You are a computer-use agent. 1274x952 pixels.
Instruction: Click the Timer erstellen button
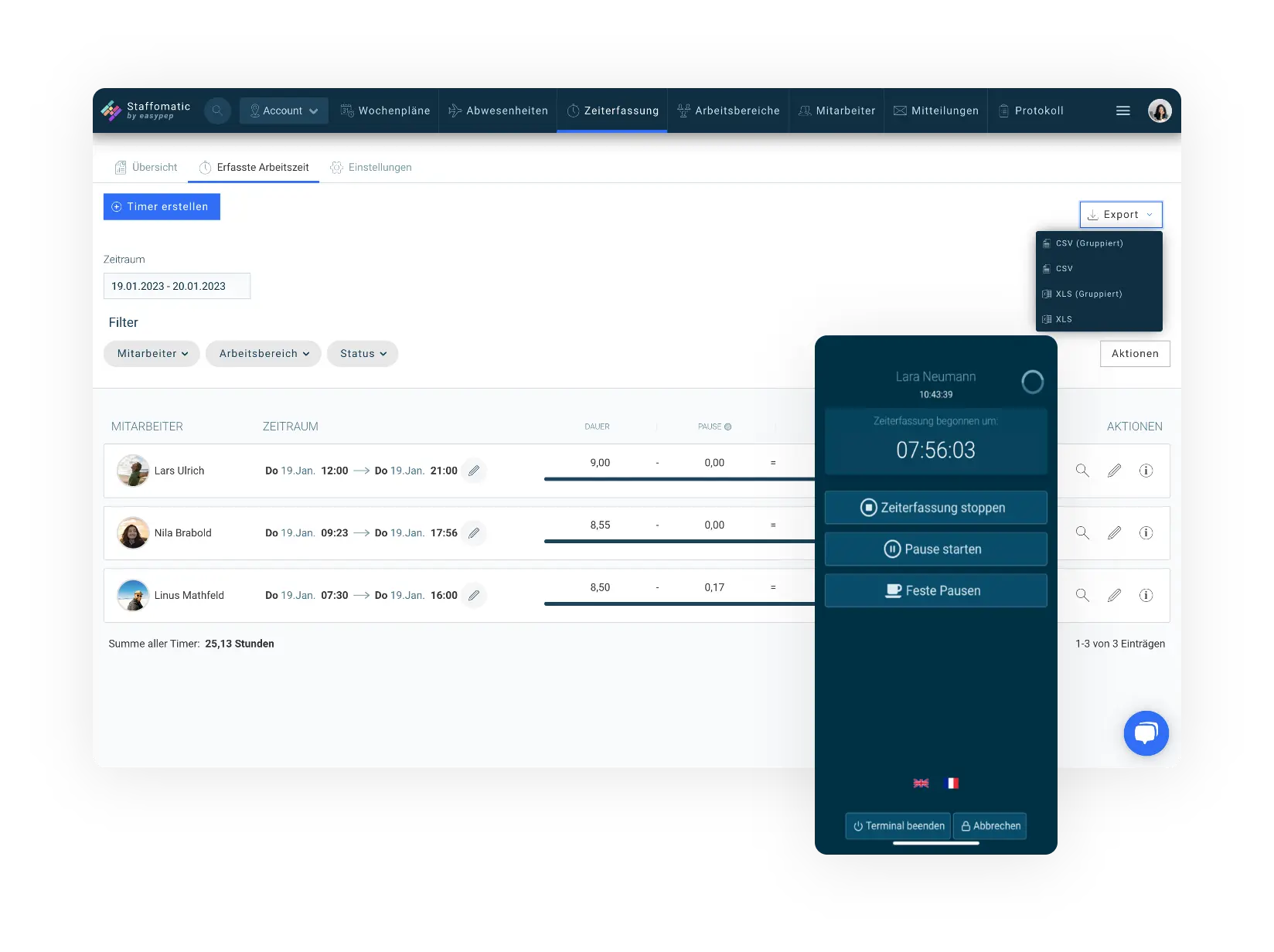pos(162,206)
